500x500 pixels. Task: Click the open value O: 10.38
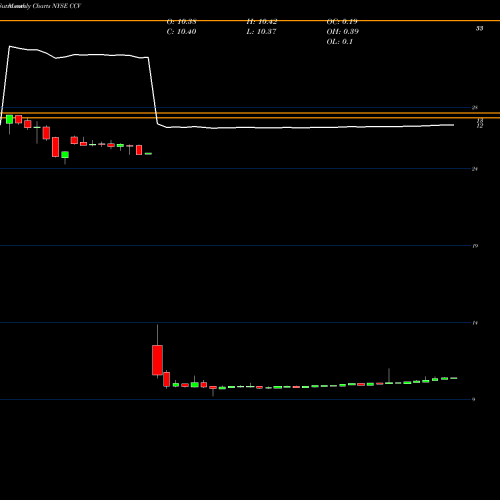[181, 22]
